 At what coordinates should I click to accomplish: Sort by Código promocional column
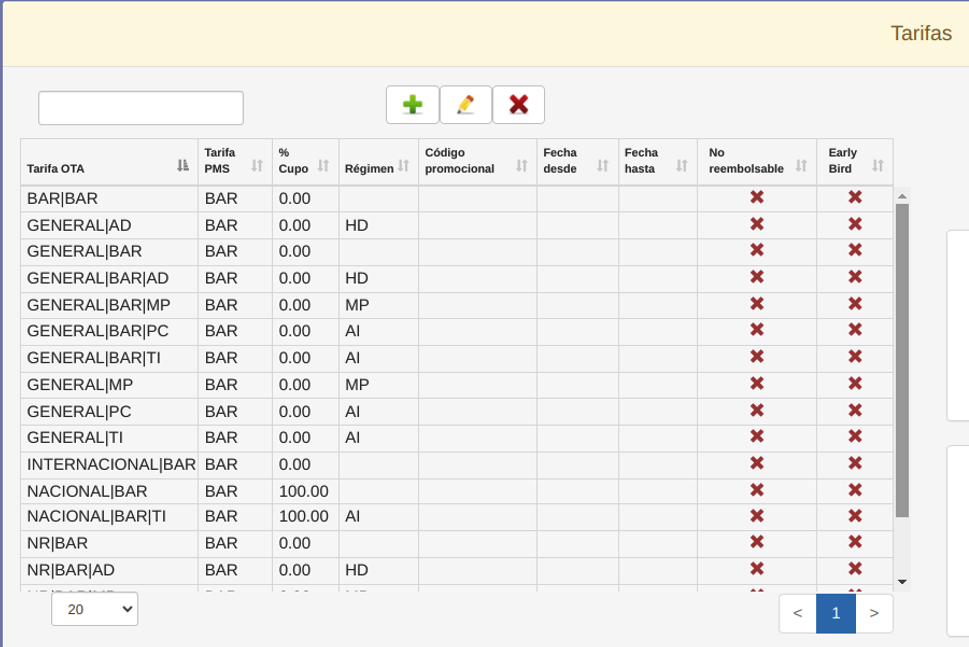[522, 166]
